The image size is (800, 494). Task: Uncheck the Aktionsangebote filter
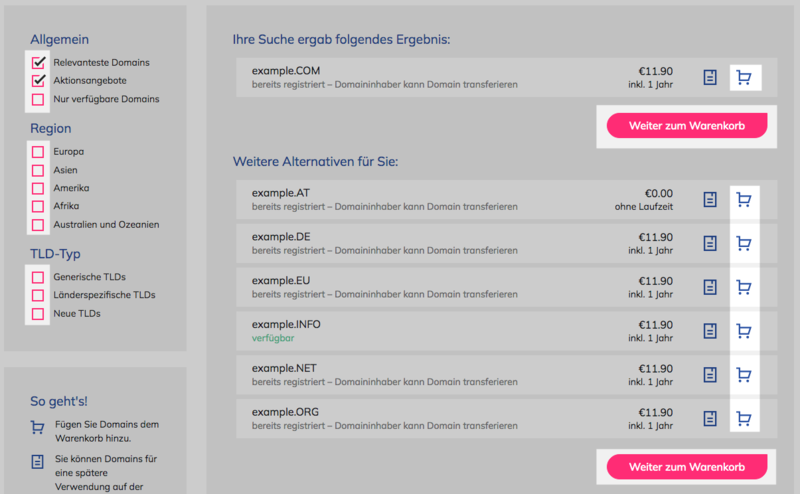coord(38,81)
